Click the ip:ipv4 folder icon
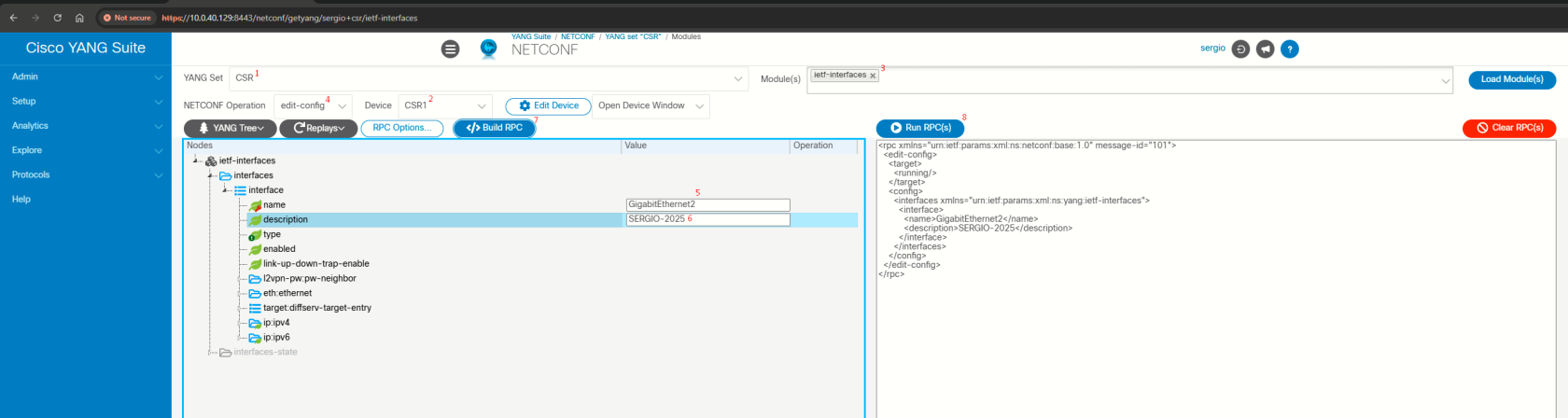Image resolution: width=1568 pixels, height=418 pixels. pos(255,323)
